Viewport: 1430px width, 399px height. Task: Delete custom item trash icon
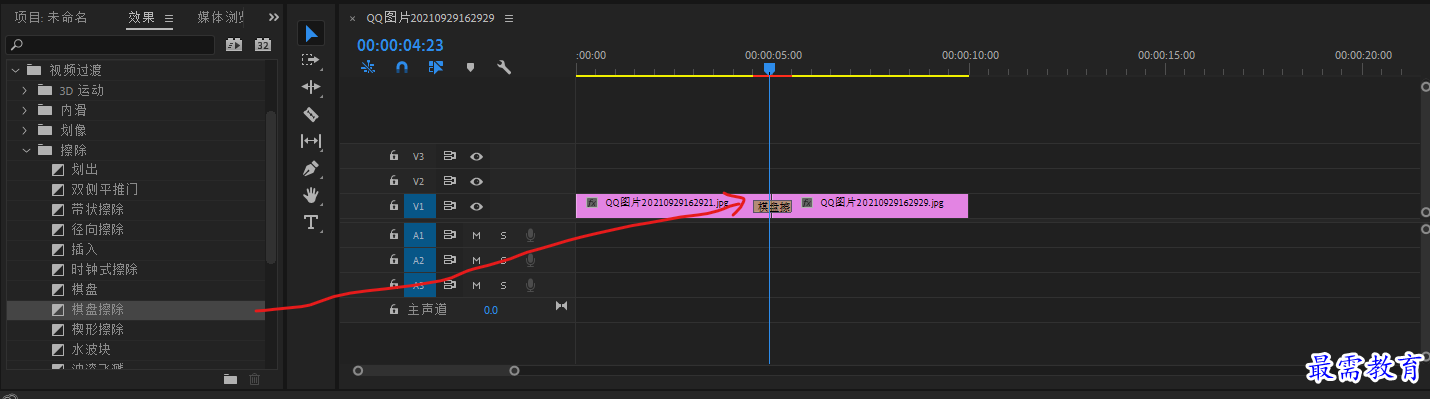255,379
